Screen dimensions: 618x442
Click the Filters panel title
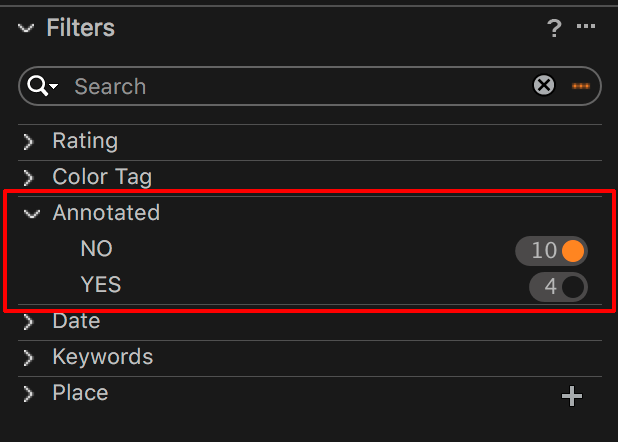coord(81,28)
